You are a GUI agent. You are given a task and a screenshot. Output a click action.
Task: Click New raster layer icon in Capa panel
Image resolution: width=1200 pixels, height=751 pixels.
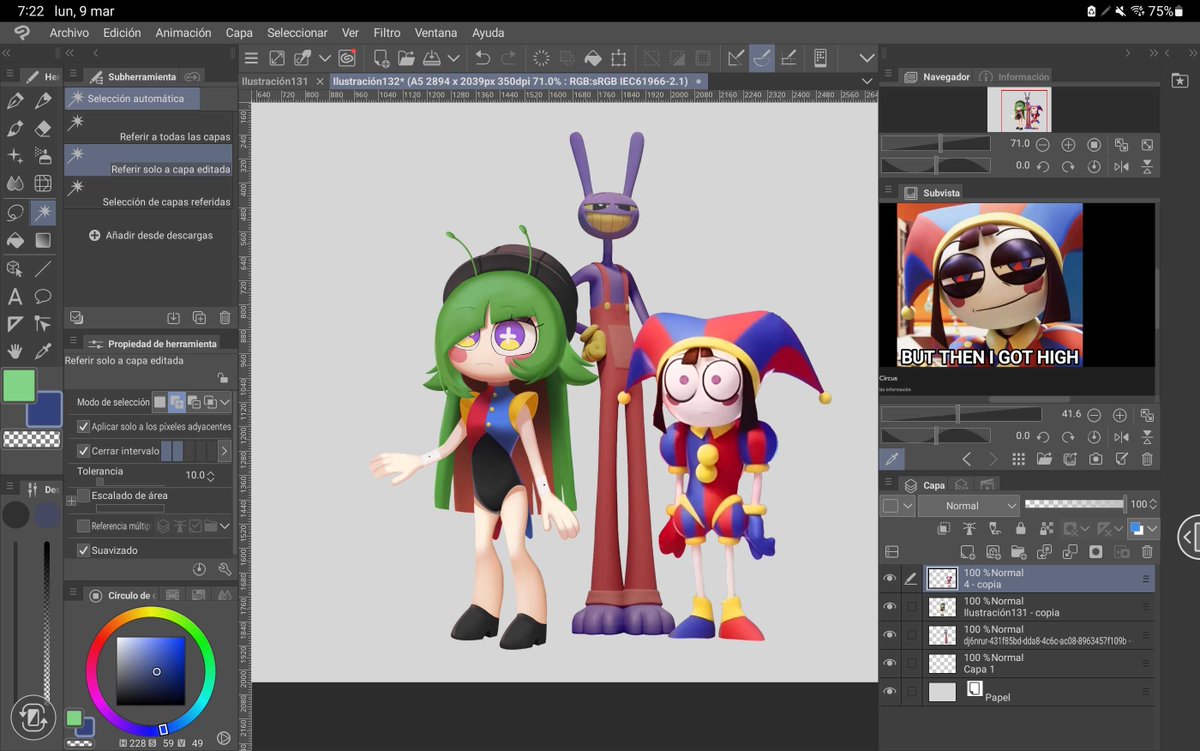click(967, 551)
